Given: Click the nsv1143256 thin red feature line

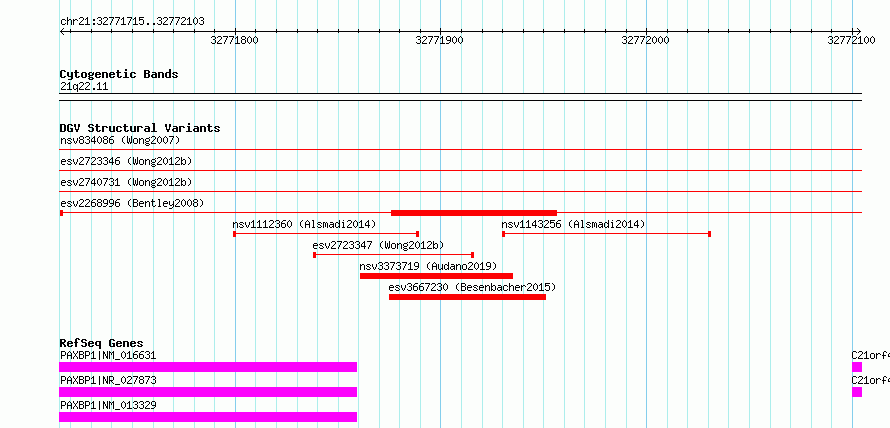Looking at the screenshot, I should click(x=606, y=234).
